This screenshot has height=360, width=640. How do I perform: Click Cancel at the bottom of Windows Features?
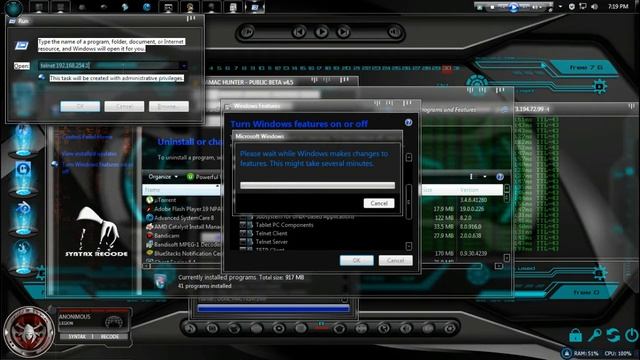[396, 260]
